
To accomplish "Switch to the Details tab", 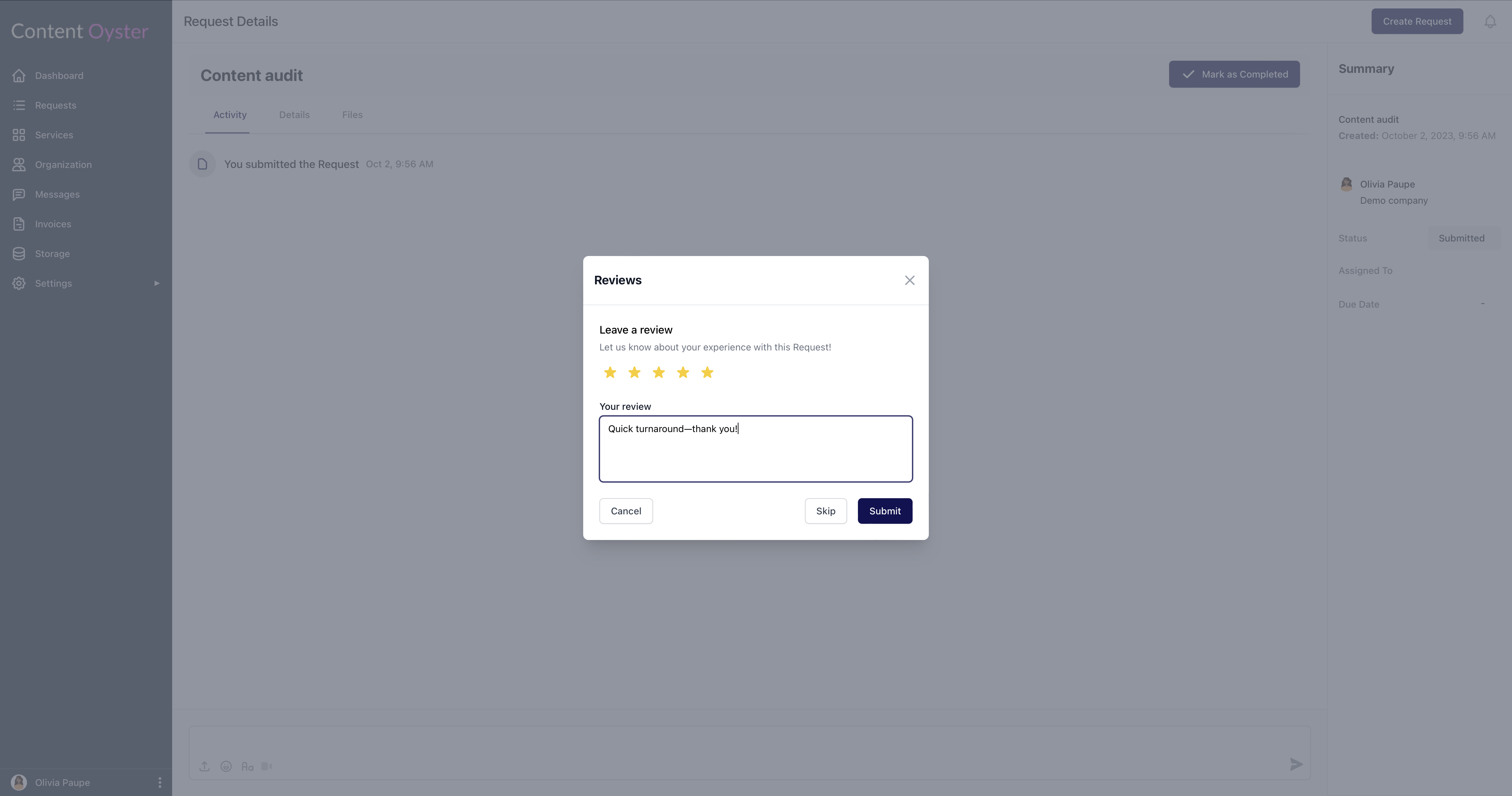I will coord(294,115).
